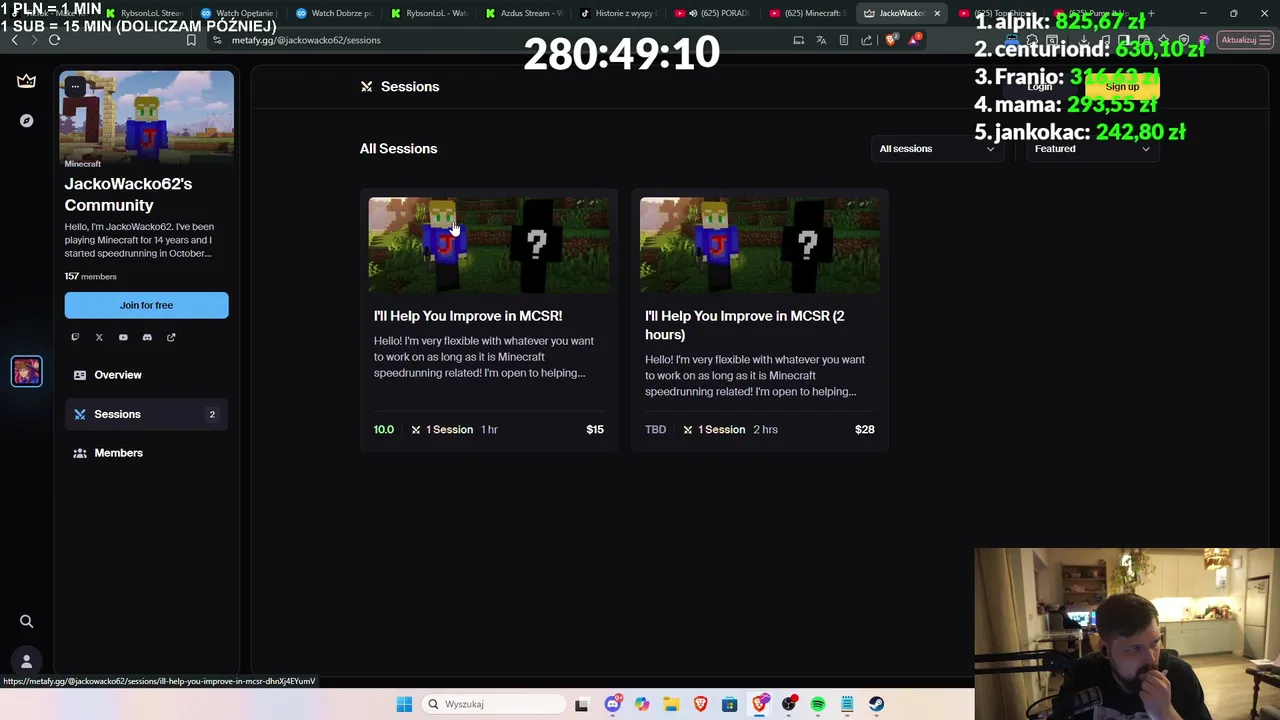
Task: Open Notepad from the taskbar
Action: pos(847,704)
